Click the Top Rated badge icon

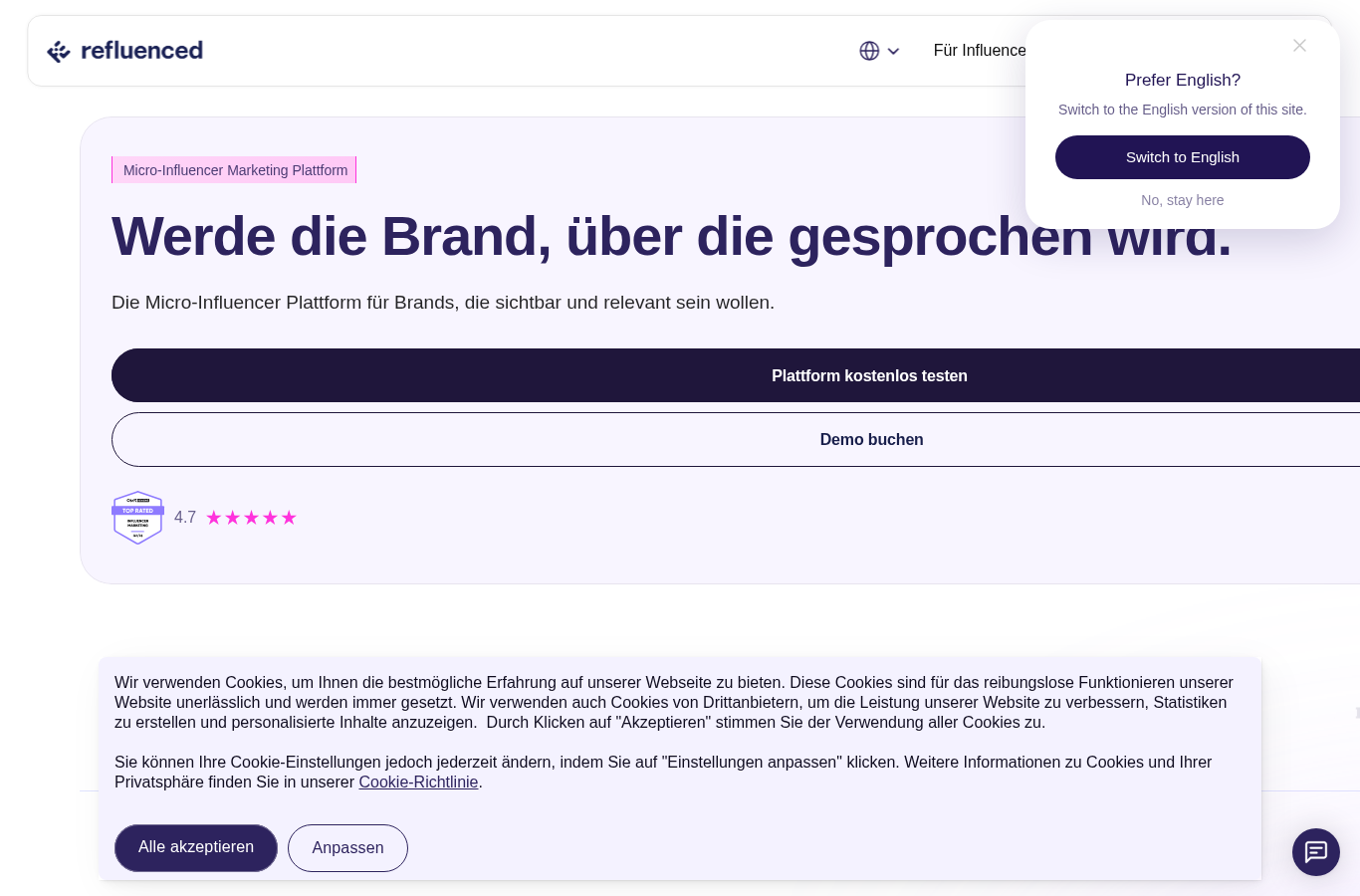pyautogui.click(x=137, y=518)
